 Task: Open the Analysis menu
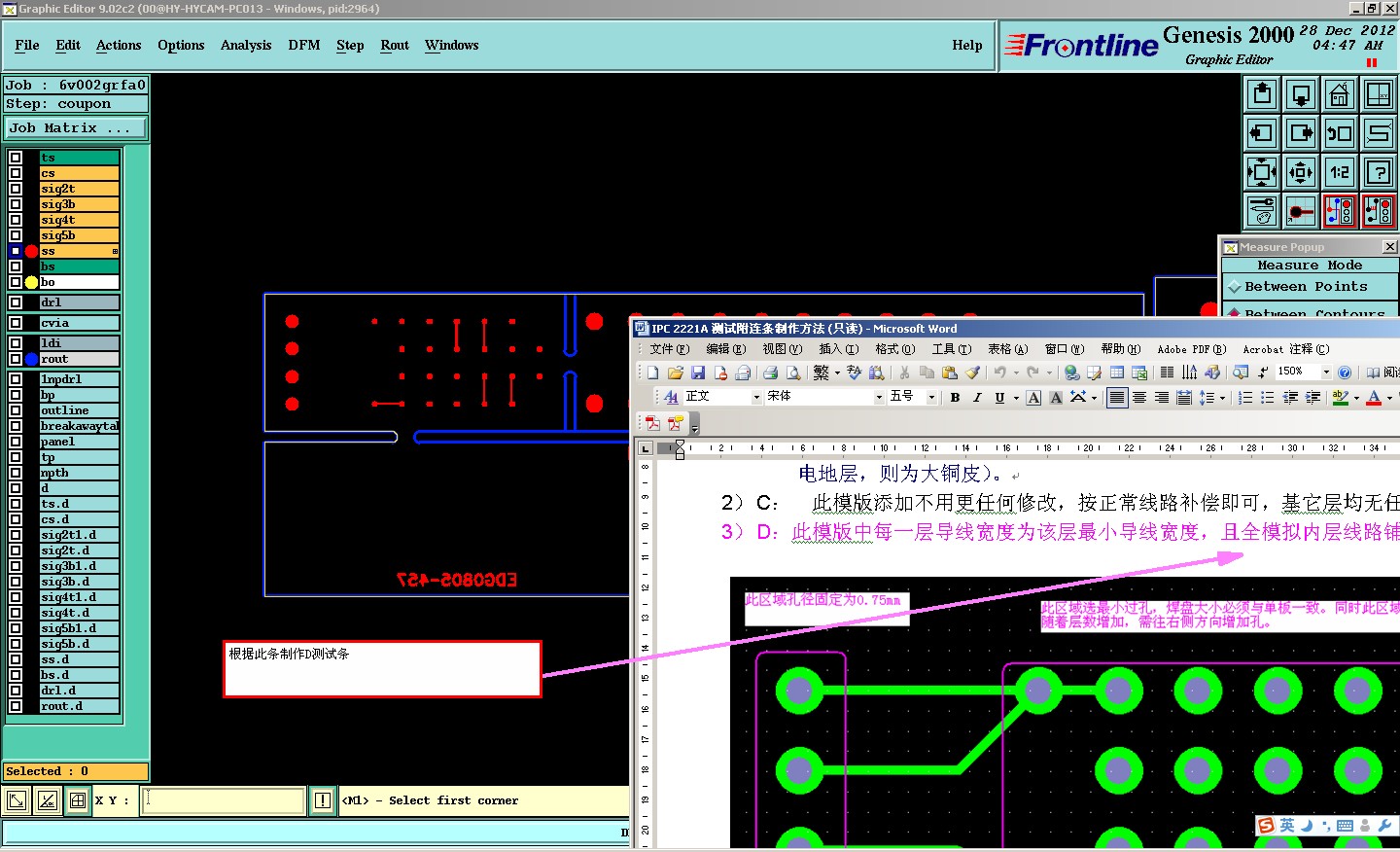[246, 45]
